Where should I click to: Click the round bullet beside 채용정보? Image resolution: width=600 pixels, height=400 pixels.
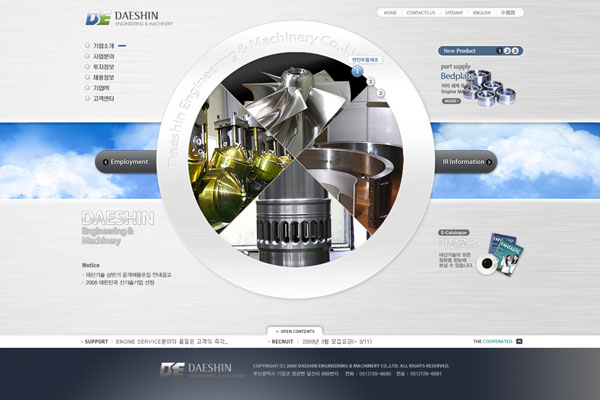(87, 77)
